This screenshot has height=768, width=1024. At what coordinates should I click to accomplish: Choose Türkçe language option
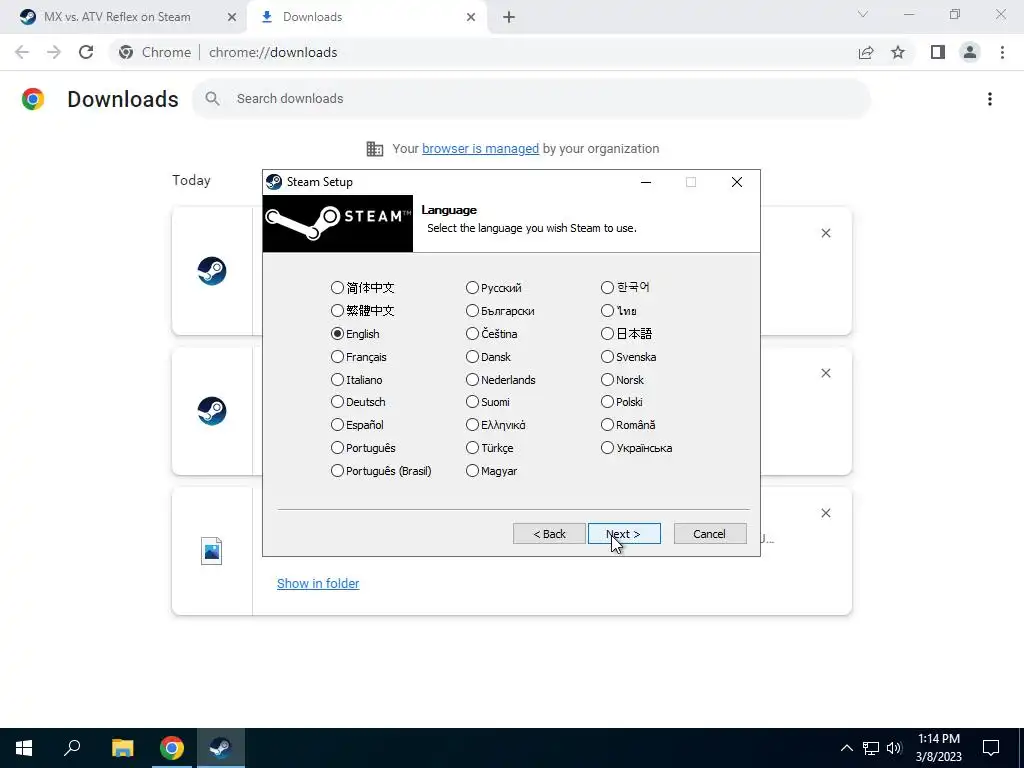[x=472, y=448]
